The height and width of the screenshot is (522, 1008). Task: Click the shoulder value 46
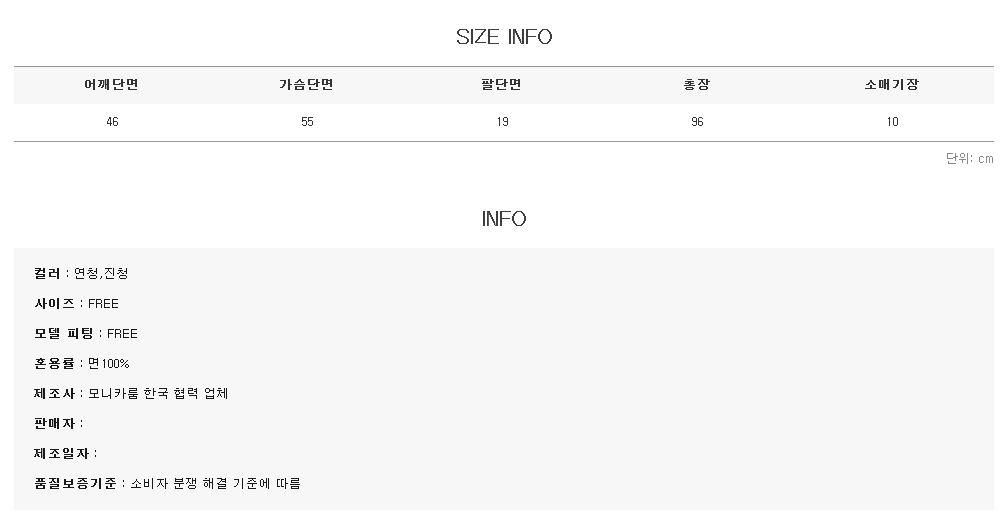pos(111,122)
